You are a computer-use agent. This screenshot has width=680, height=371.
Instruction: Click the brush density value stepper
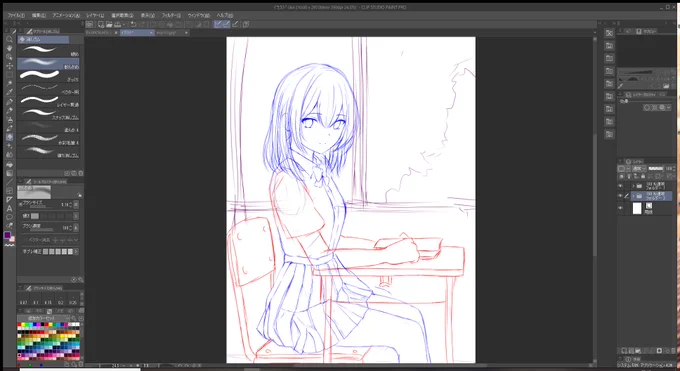[x=70, y=227]
